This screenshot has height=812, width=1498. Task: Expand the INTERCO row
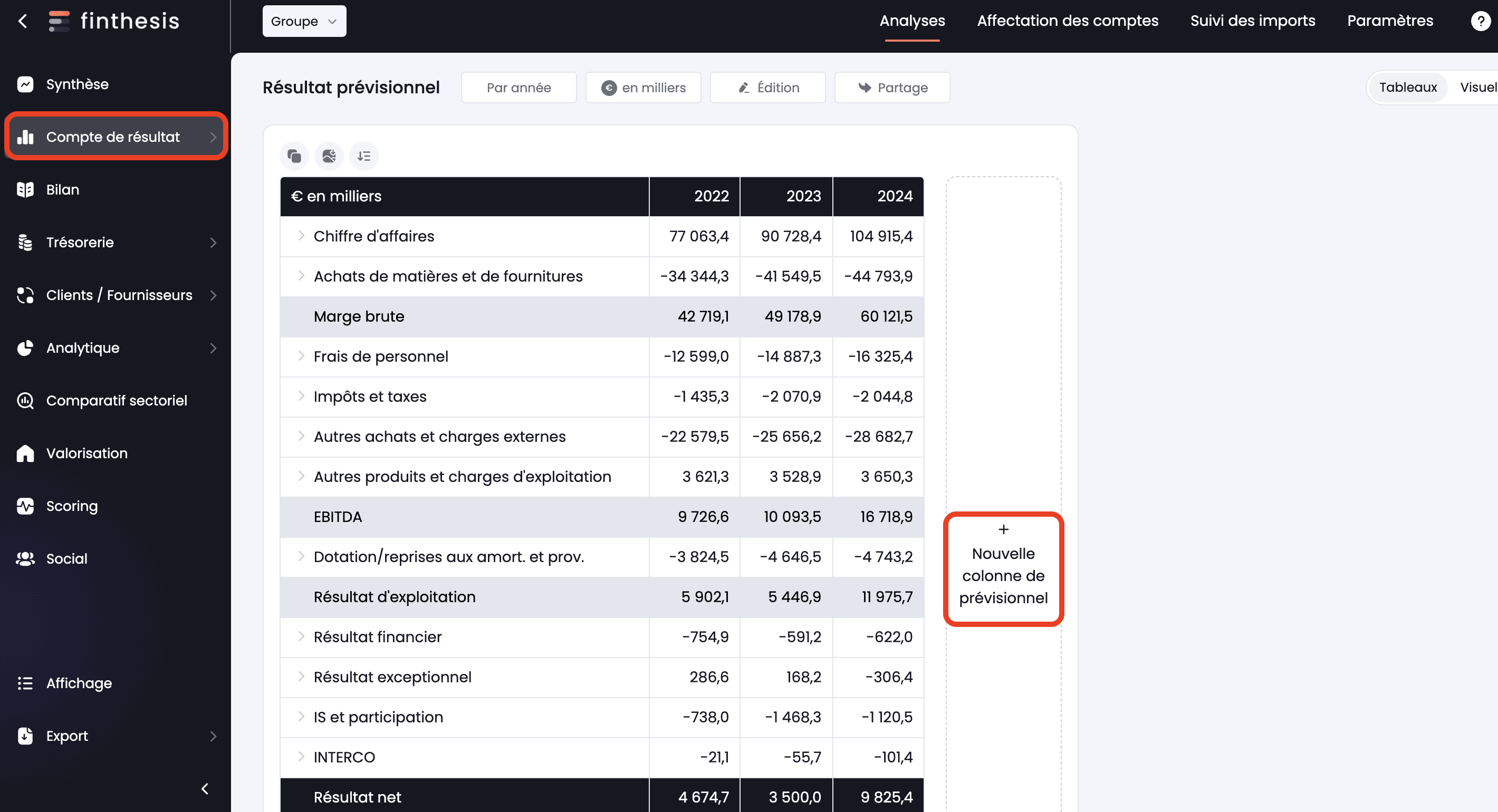(301, 757)
